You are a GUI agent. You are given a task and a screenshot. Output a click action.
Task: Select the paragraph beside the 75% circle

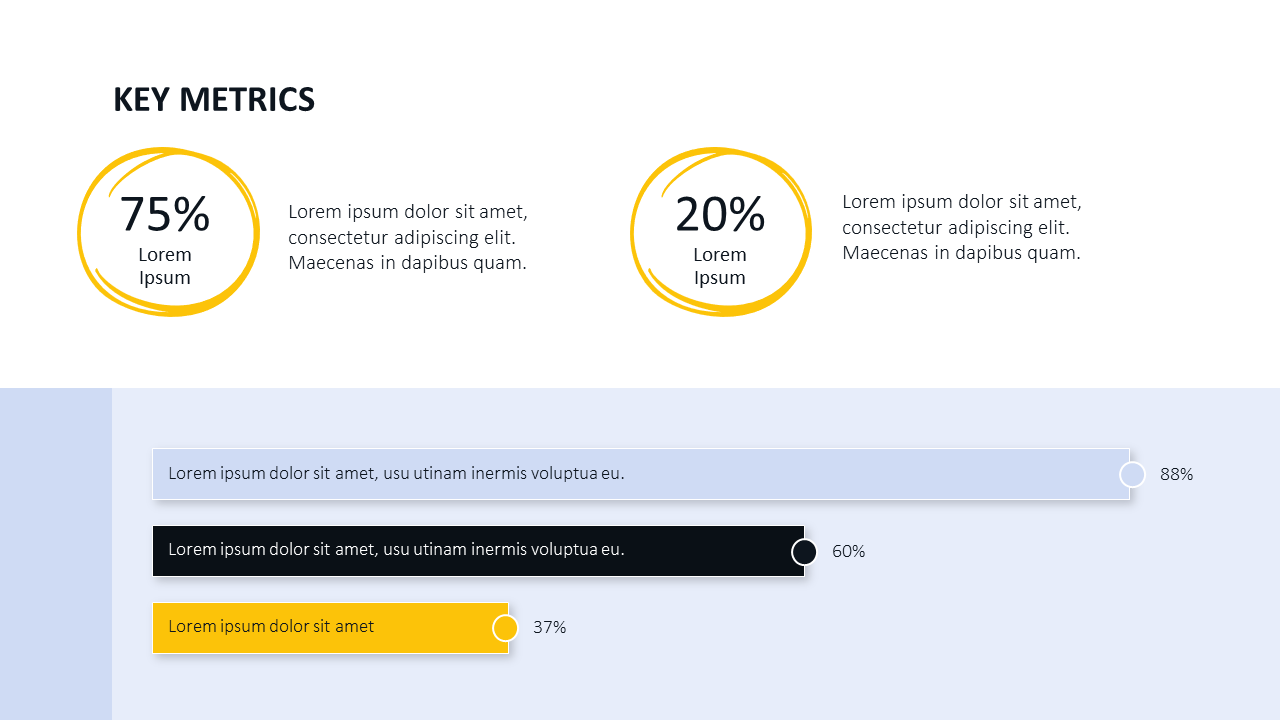408,237
